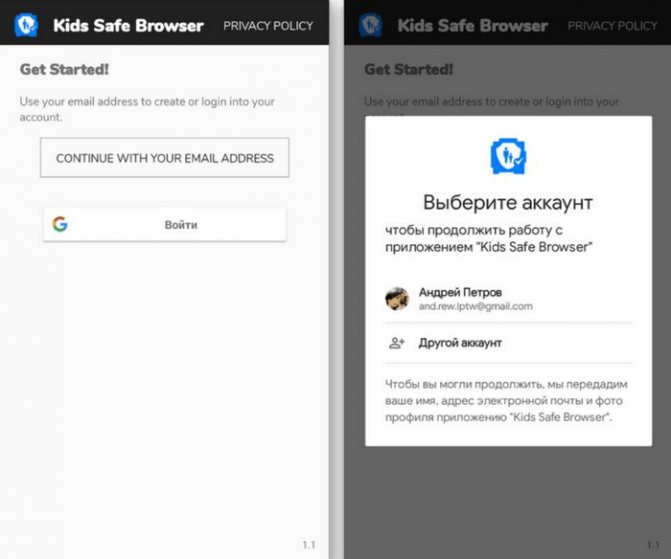Click the dimmed Kids Safe Browser logo in right header
The width and height of the screenshot is (671, 559).
coord(371,25)
